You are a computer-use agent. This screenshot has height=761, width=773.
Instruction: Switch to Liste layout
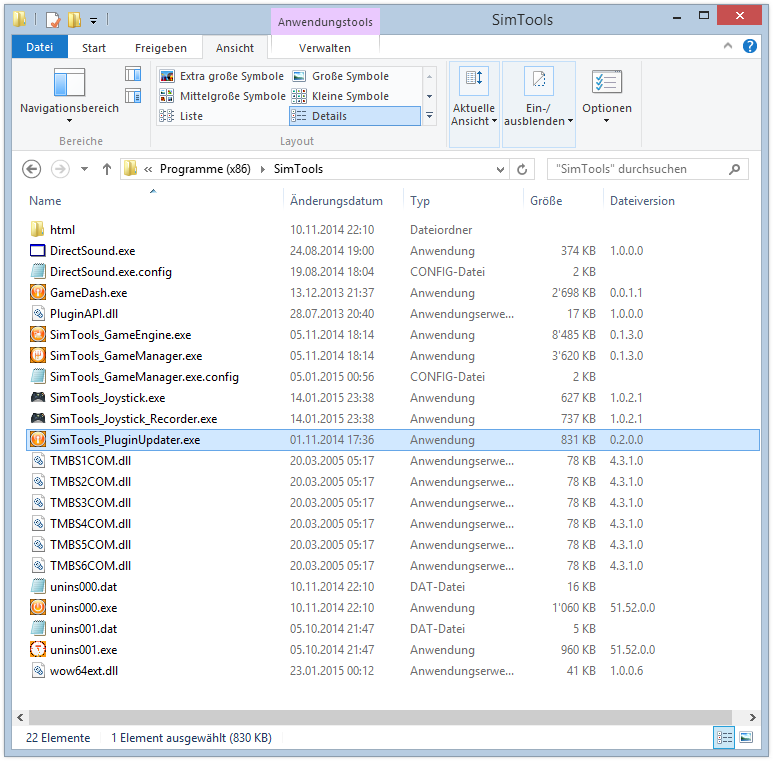click(181, 116)
